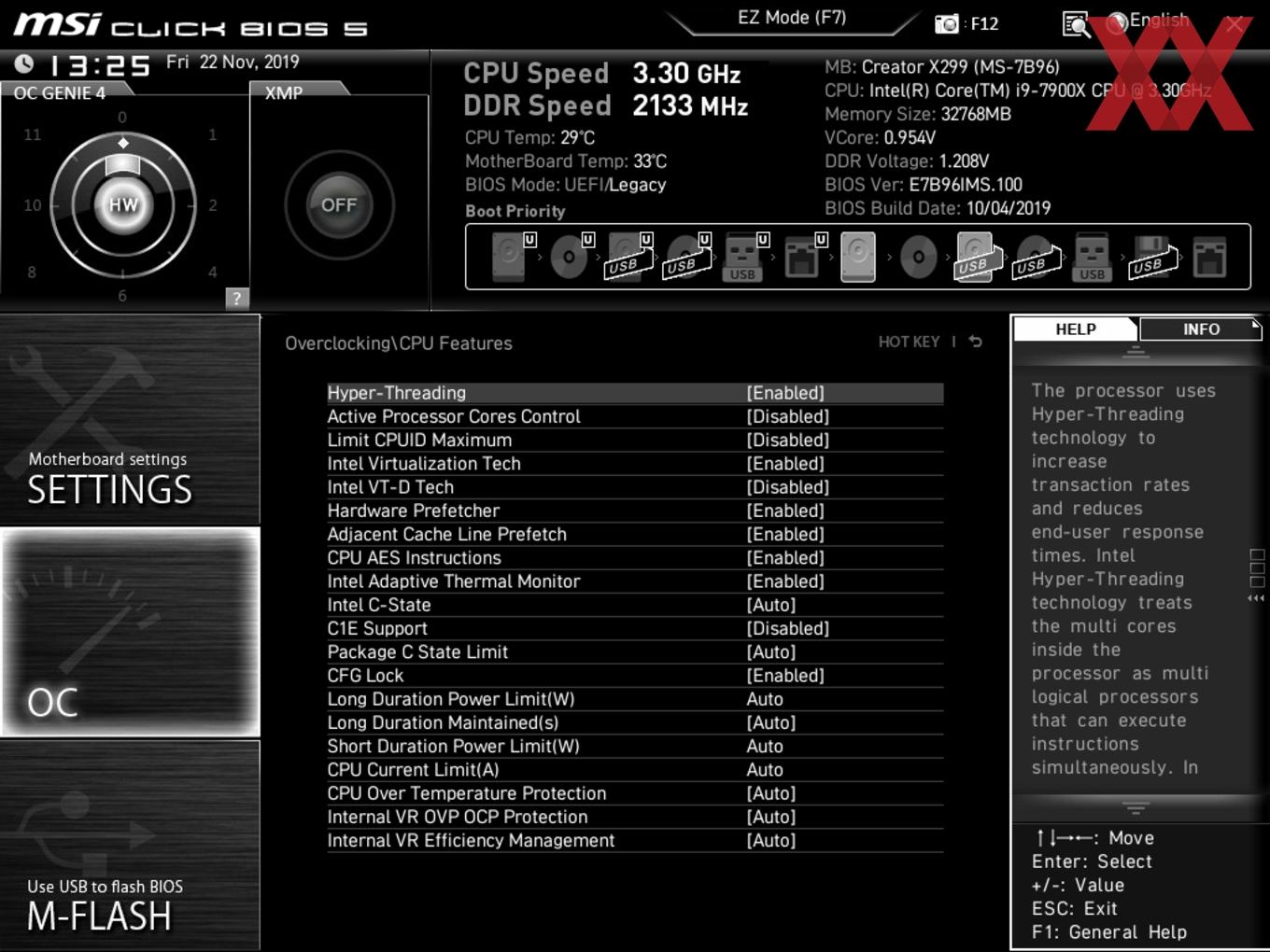Toggle C1E Support Disabled setting
Image resolution: width=1270 pixels, height=952 pixels.
tap(635, 628)
